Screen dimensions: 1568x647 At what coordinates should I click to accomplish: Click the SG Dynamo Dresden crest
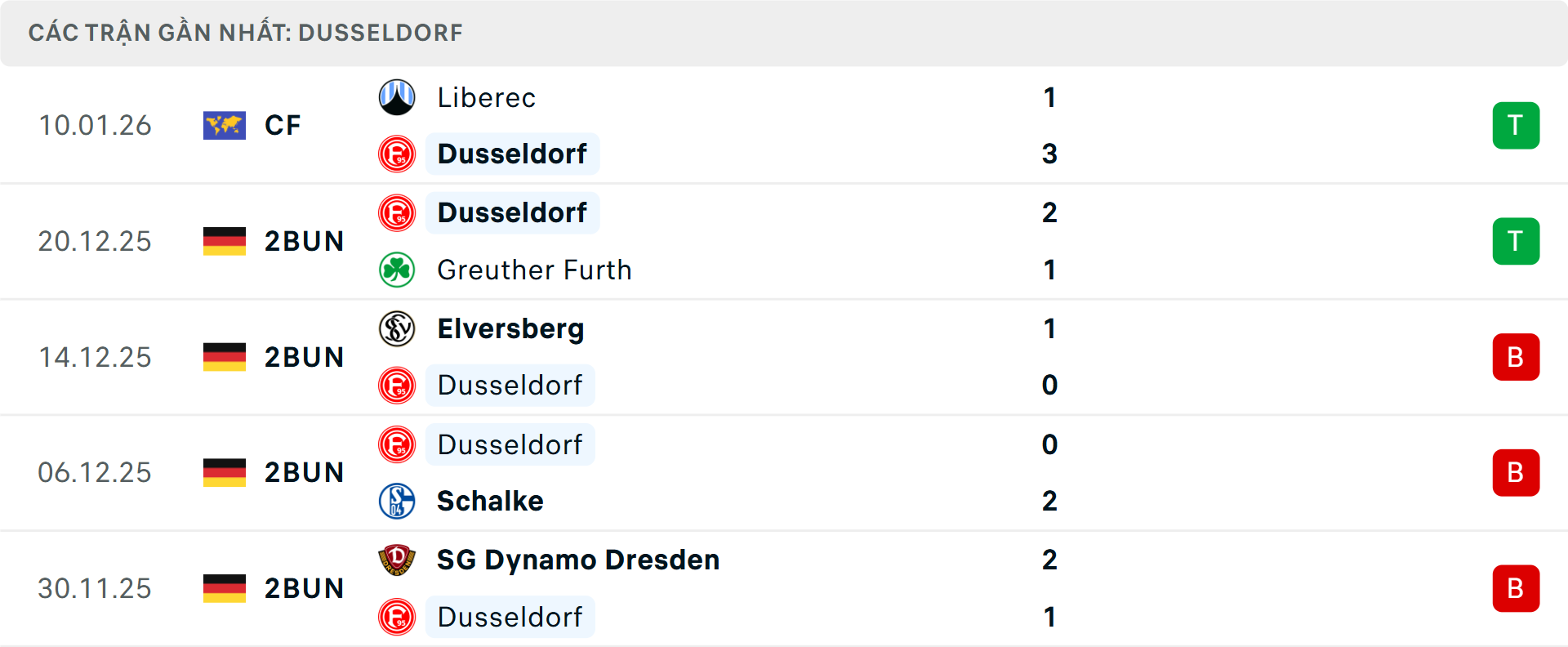[x=397, y=560]
